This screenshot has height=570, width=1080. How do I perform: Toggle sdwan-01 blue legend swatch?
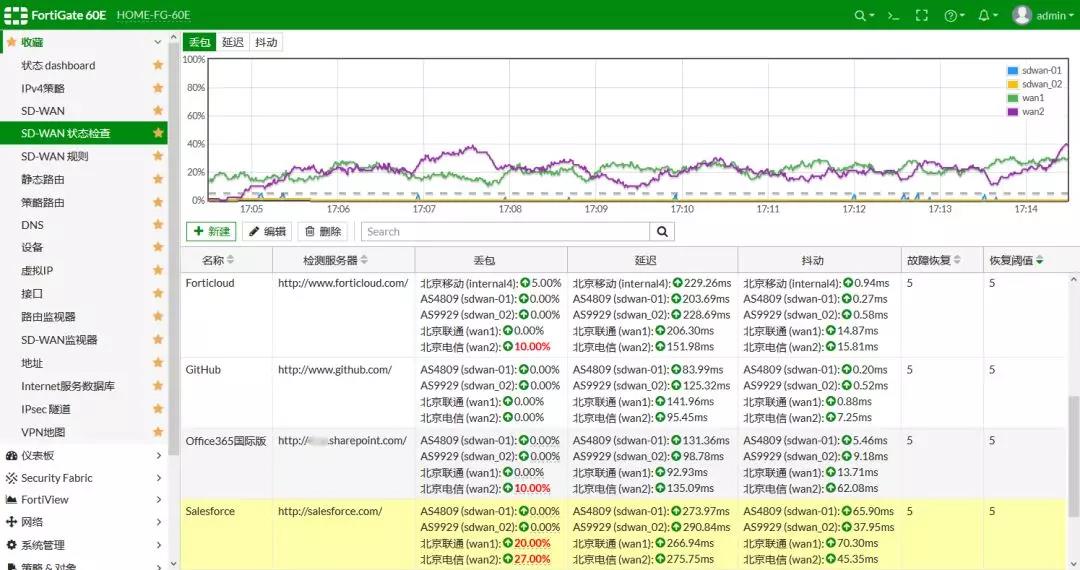coord(1012,70)
